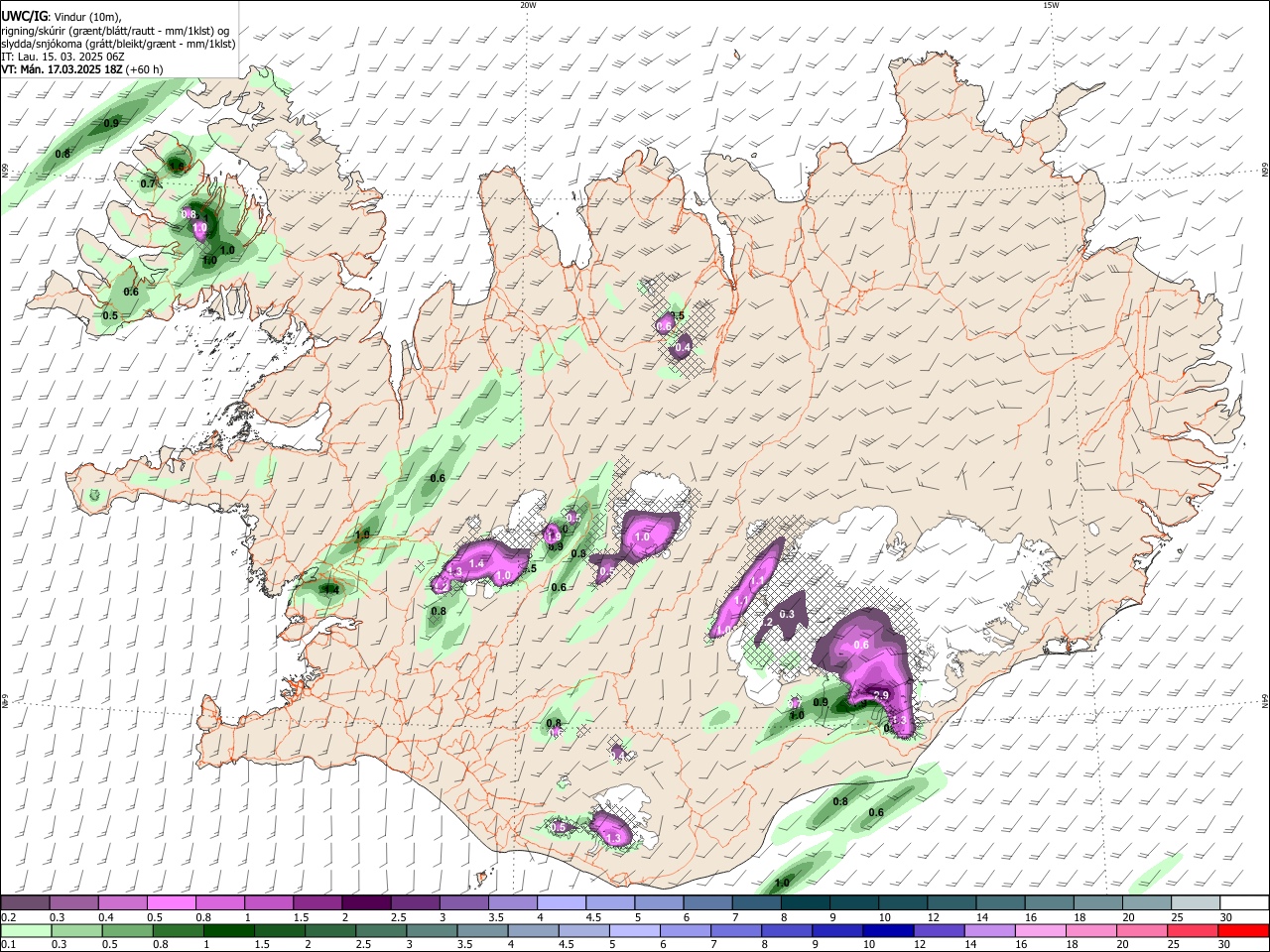Click the '20W' longitude label

[x=528, y=5]
